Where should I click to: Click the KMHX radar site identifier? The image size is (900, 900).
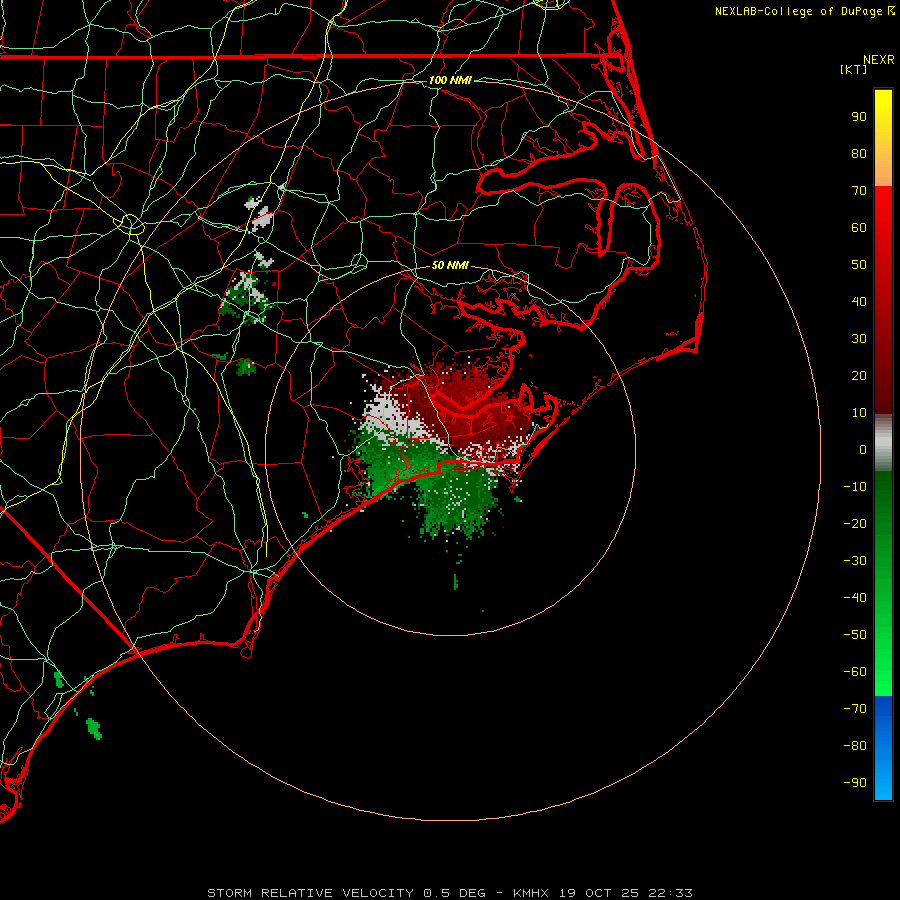[531, 893]
